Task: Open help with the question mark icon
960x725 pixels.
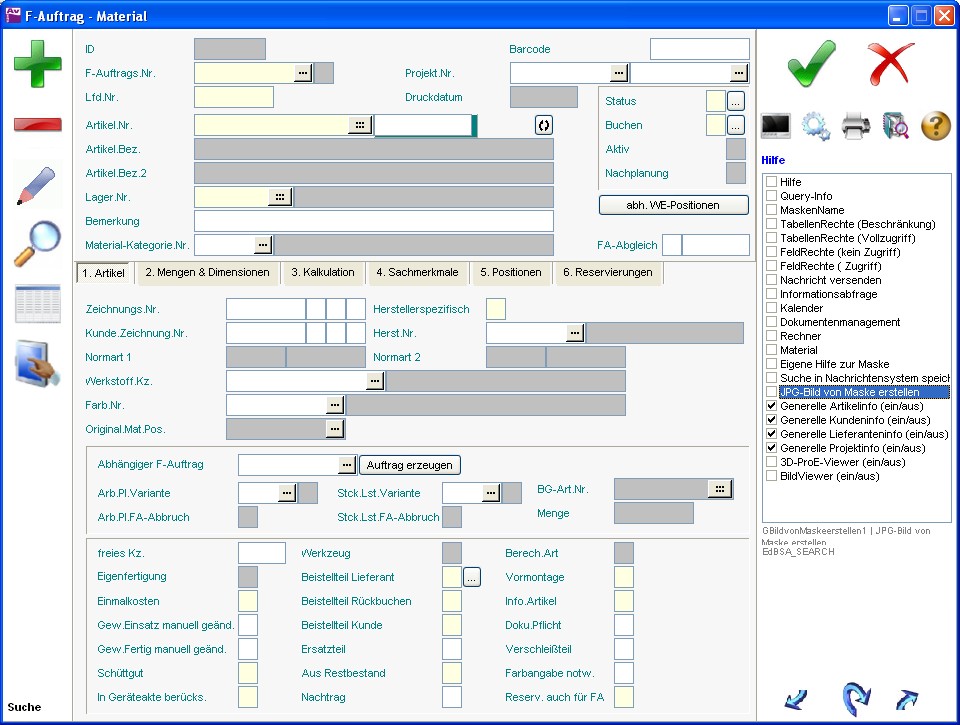Action: click(935, 126)
